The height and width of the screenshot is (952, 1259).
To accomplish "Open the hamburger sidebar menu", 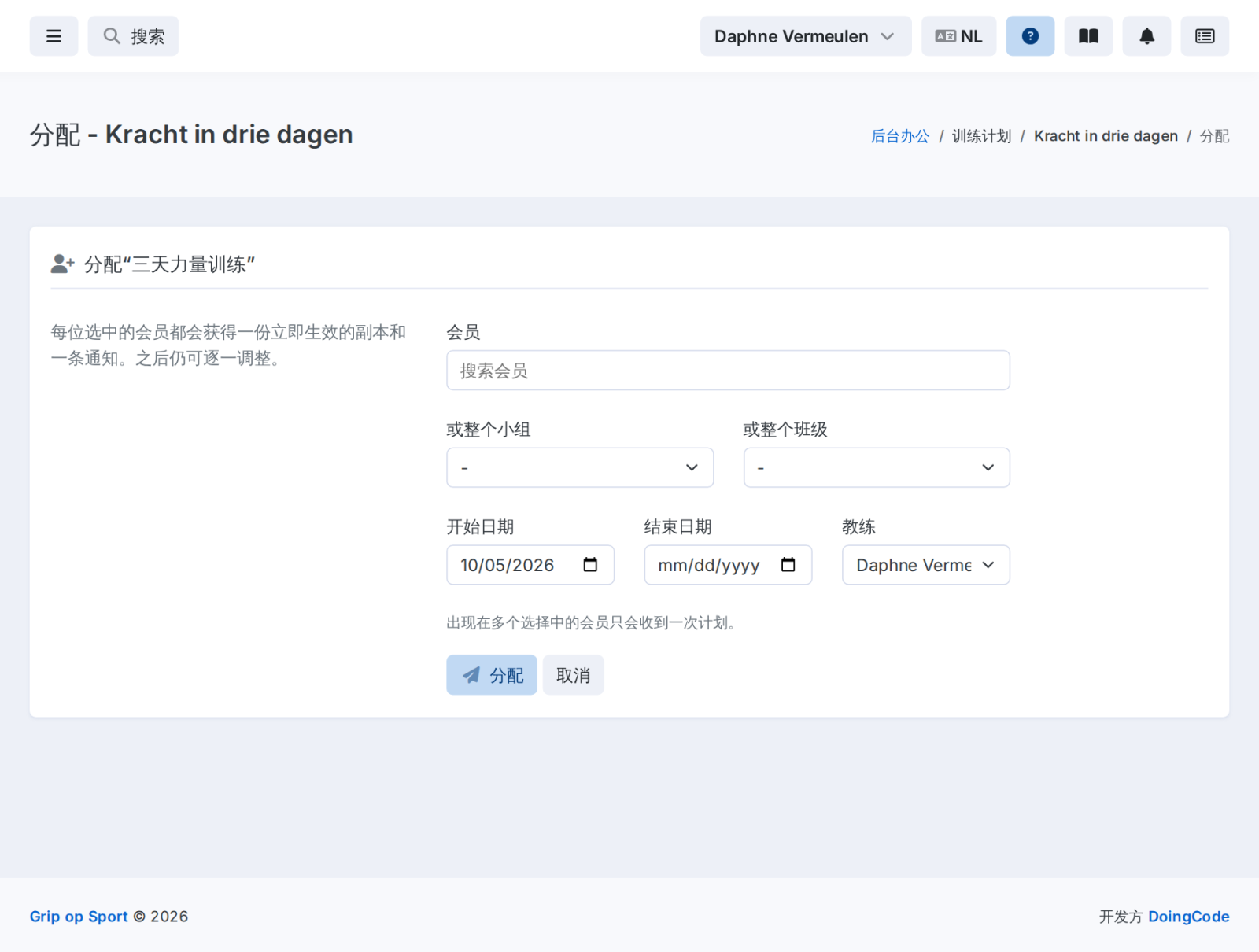I will [x=54, y=36].
